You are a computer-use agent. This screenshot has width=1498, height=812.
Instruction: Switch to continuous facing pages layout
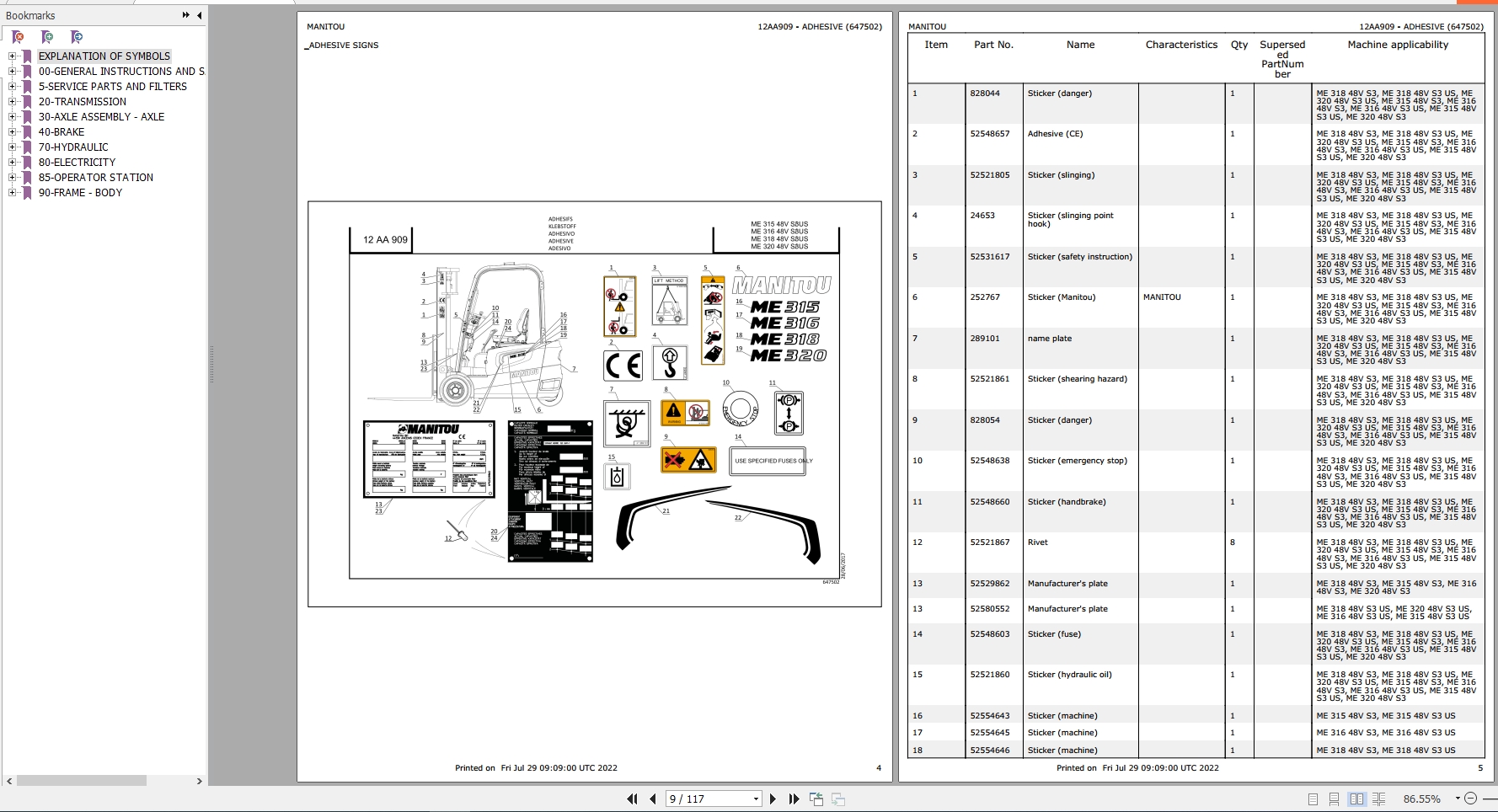click(1378, 799)
